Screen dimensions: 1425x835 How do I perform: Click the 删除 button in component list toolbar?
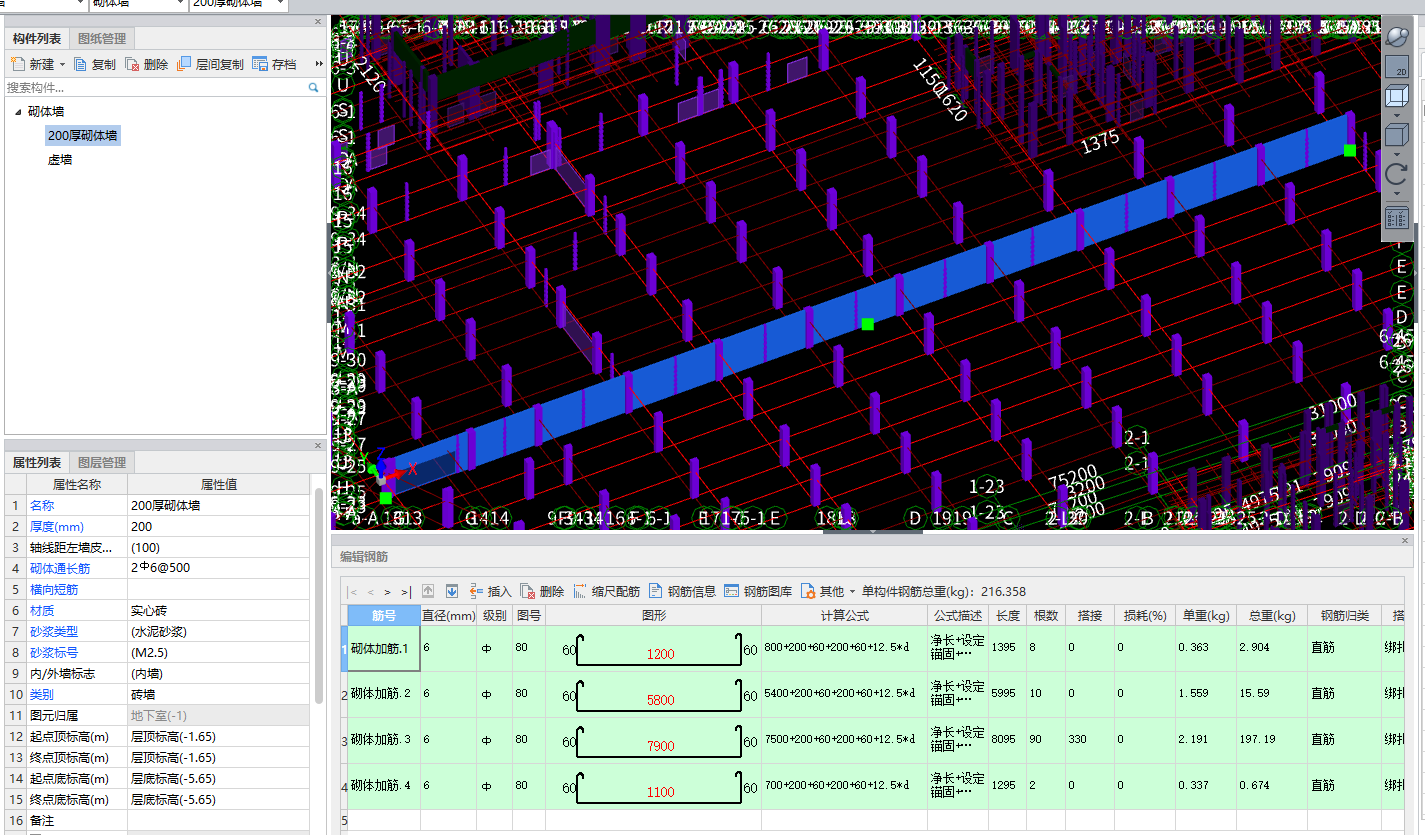pos(147,64)
